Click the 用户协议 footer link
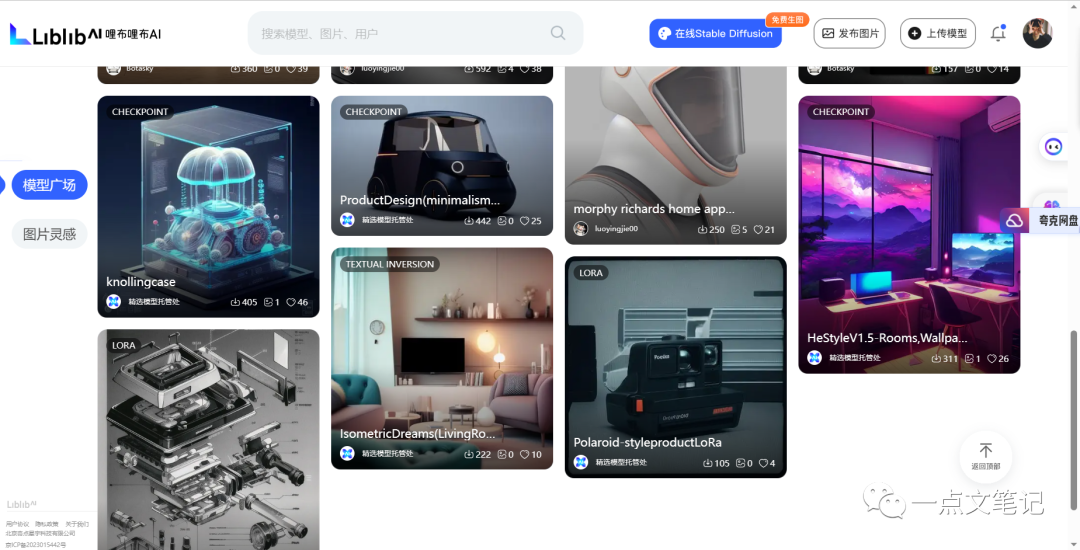 17,525
